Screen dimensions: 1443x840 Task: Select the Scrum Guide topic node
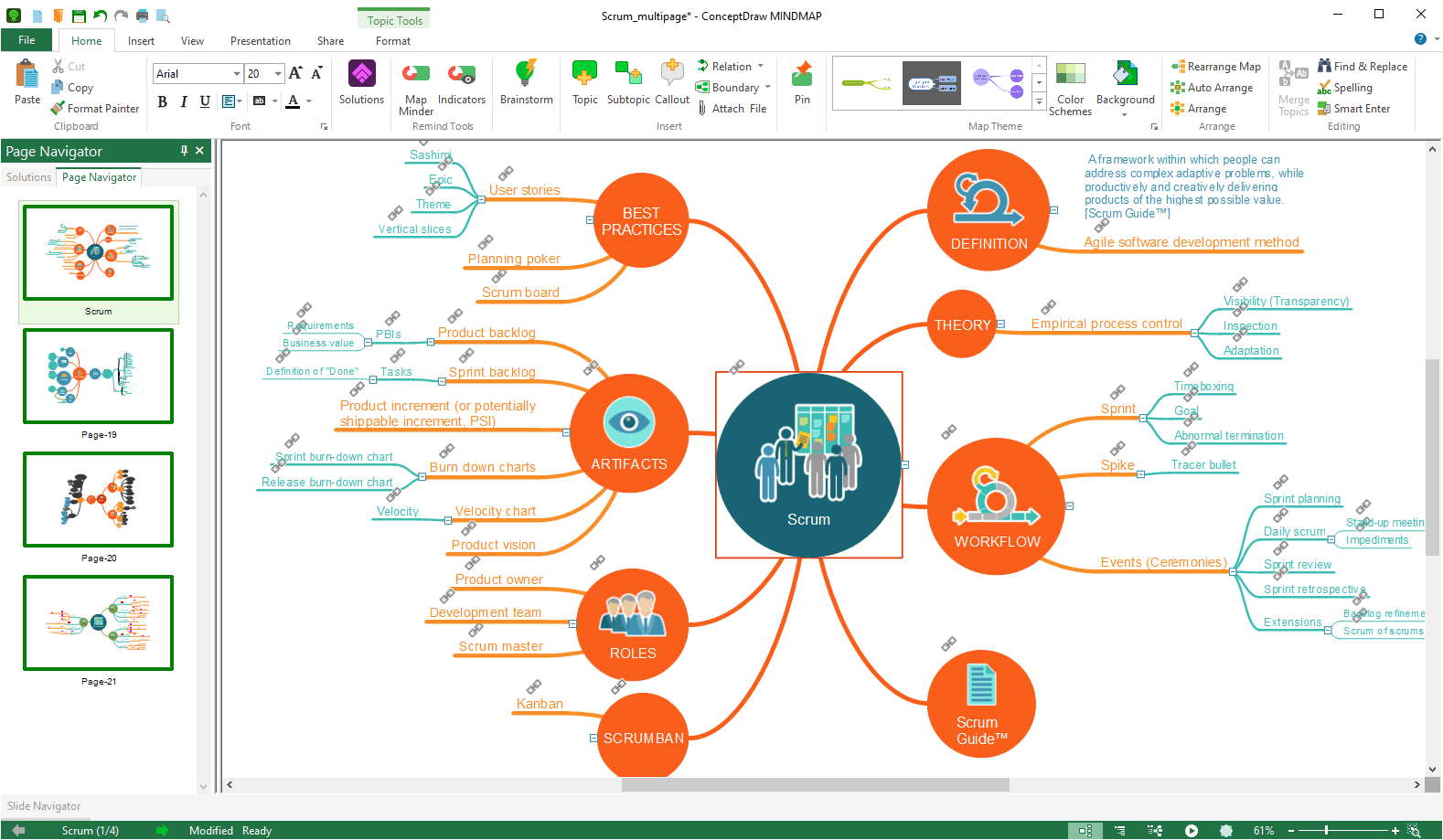(x=981, y=704)
